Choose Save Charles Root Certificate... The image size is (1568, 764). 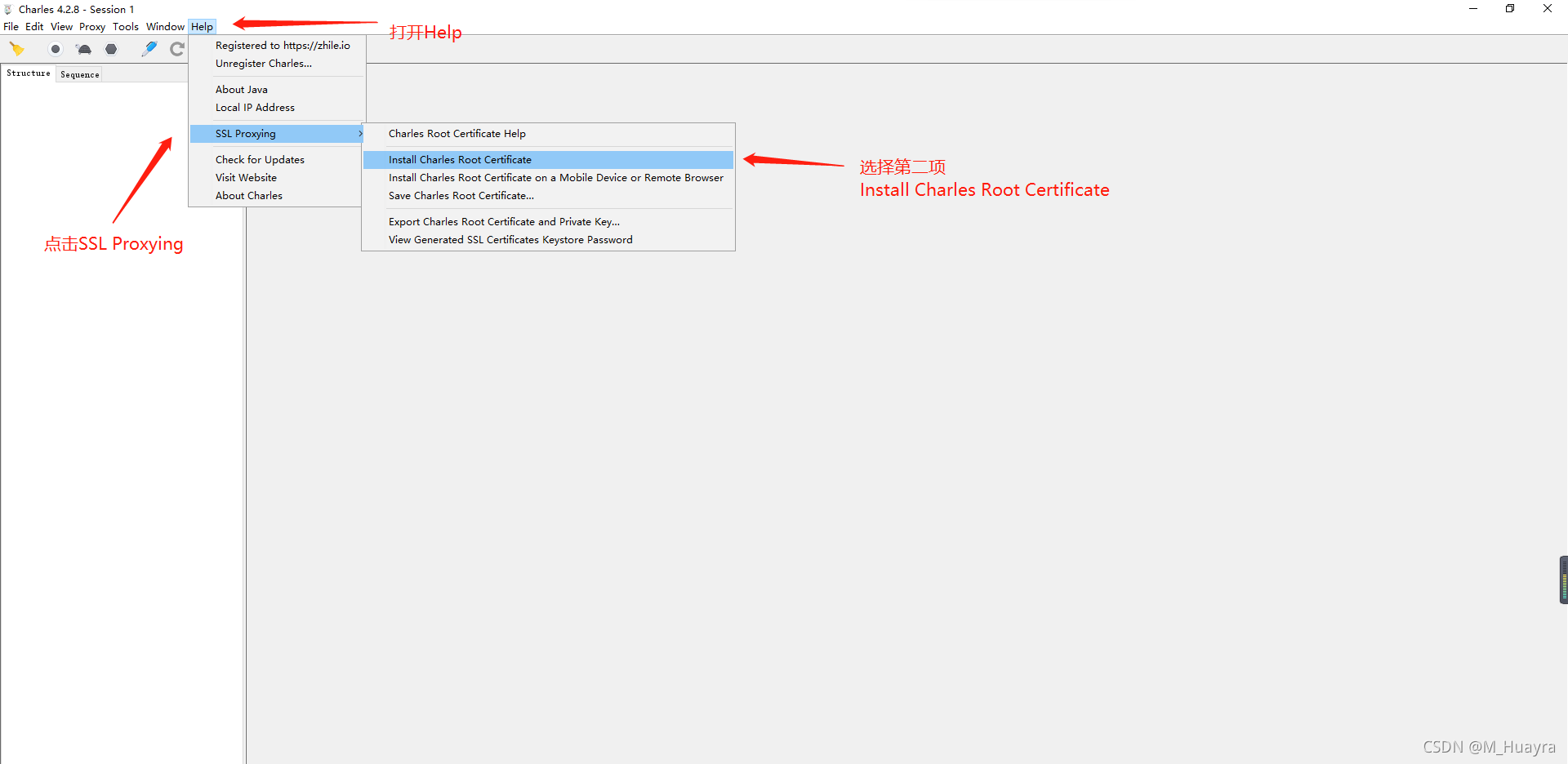(x=548, y=196)
